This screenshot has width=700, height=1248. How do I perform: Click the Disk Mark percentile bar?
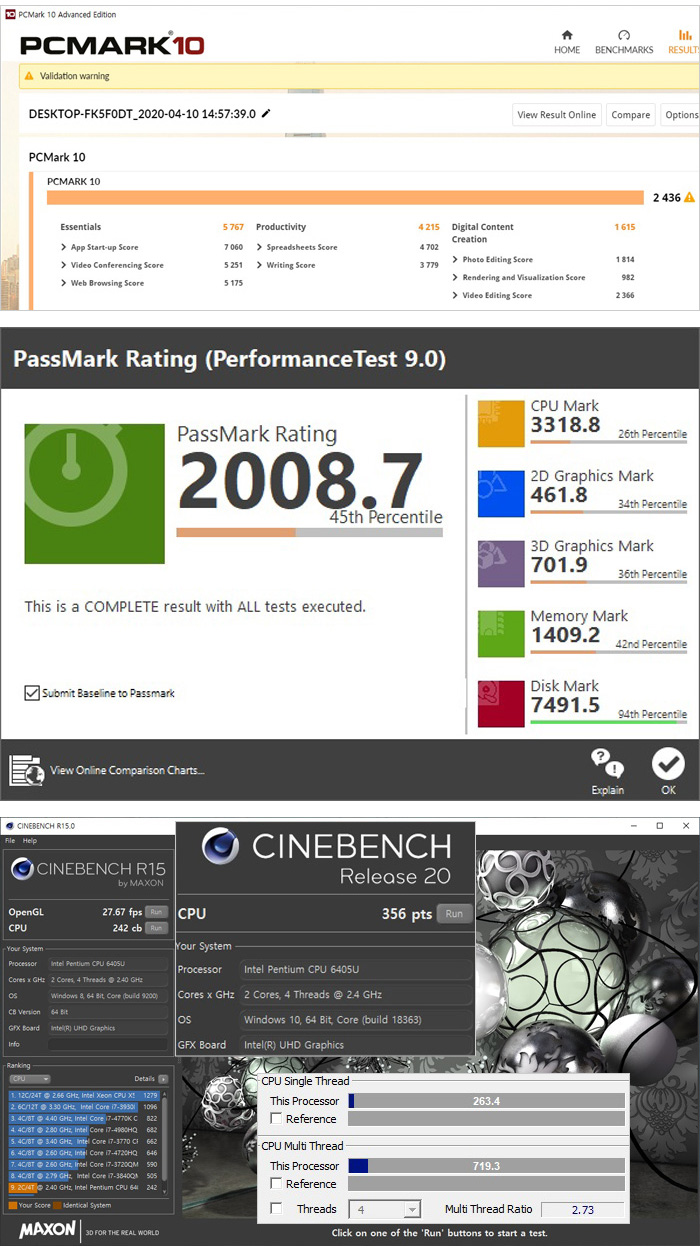pos(608,721)
